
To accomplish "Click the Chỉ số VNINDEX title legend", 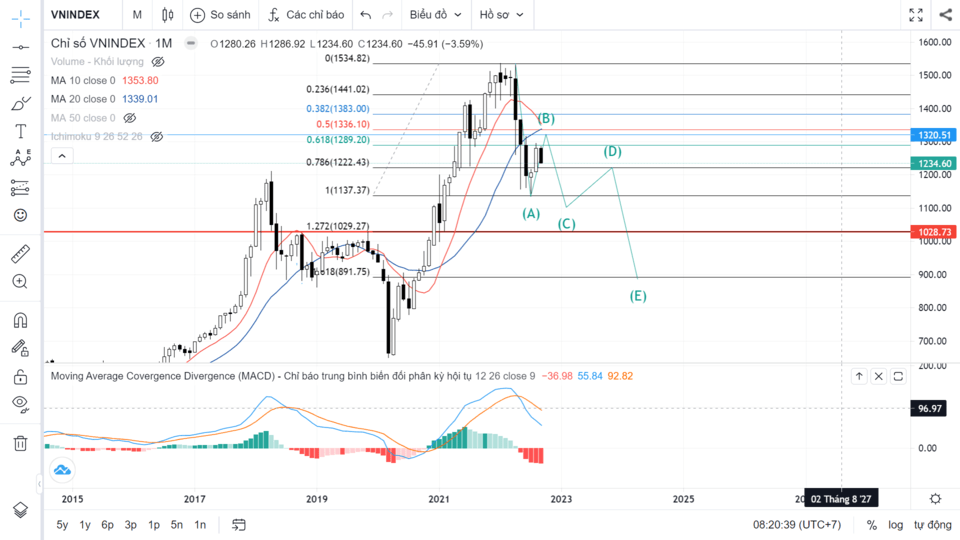I will [98, 43].
